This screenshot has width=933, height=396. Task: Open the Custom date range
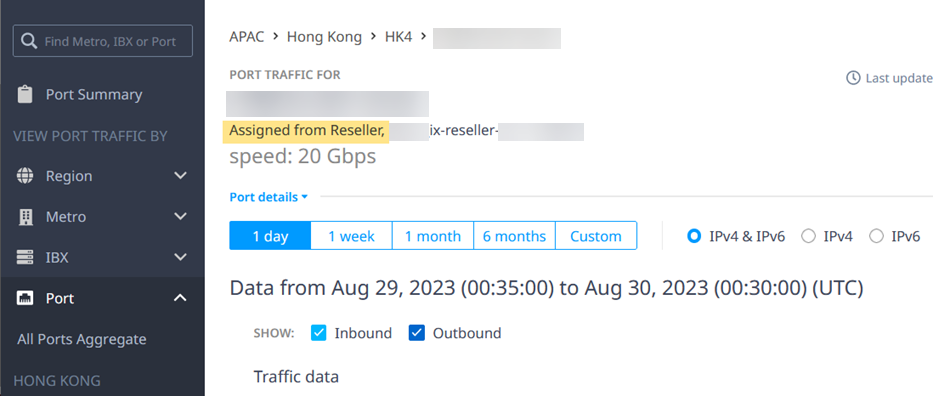click(x=596, y=236)
